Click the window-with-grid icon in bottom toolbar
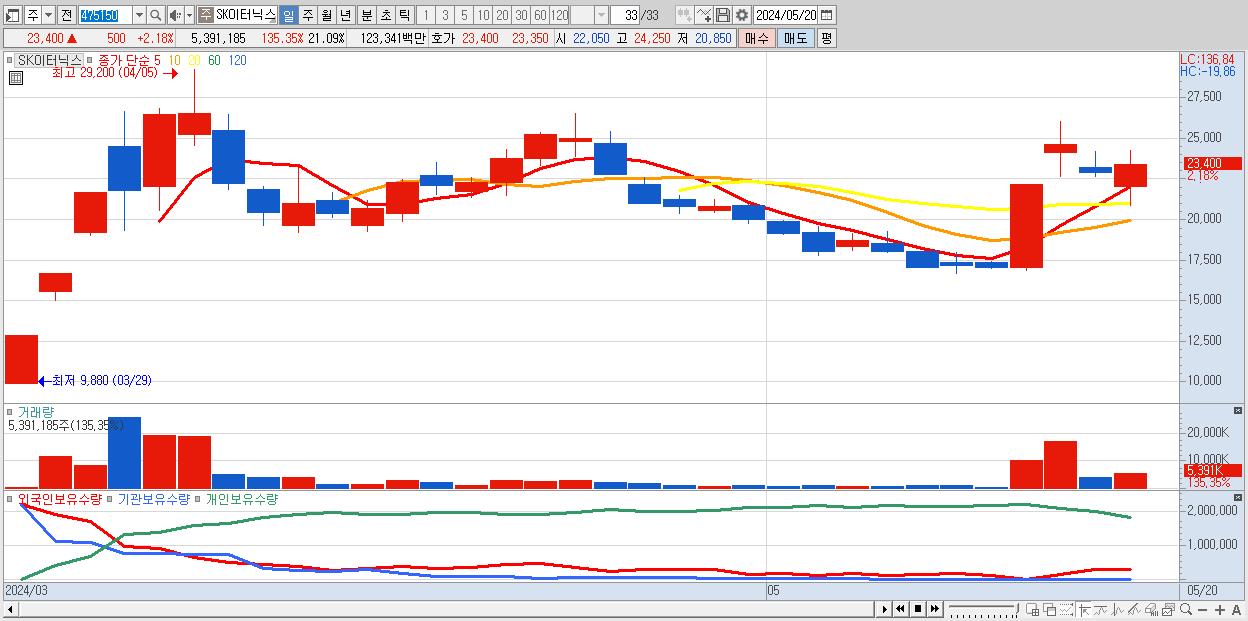This screenshot has height=621, width=1248. click(1033, 609)
